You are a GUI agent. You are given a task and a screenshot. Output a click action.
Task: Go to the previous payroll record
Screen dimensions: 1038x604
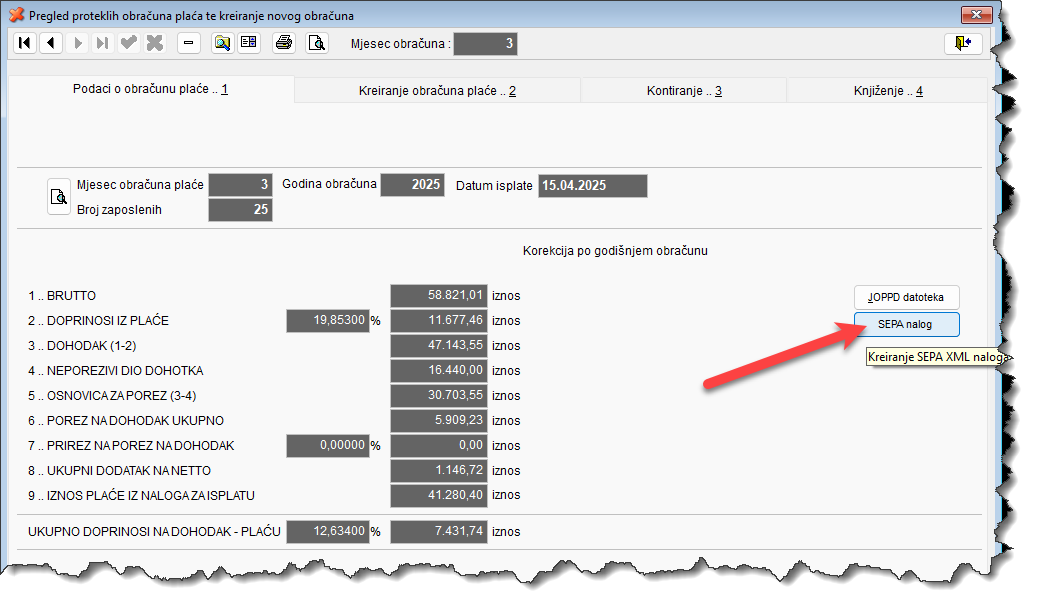coord(50,43)
